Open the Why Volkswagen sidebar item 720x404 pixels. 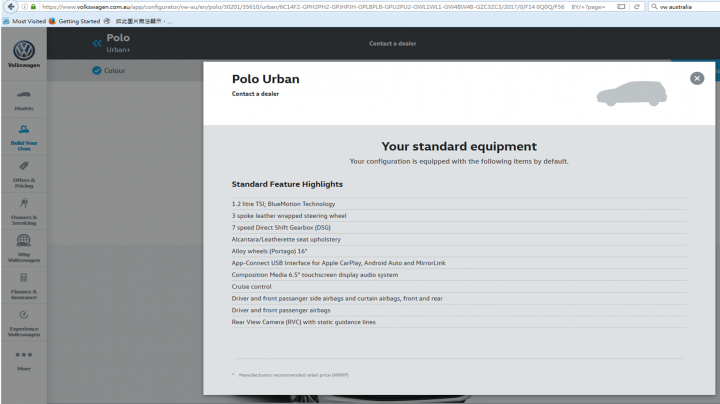(24, 249)
